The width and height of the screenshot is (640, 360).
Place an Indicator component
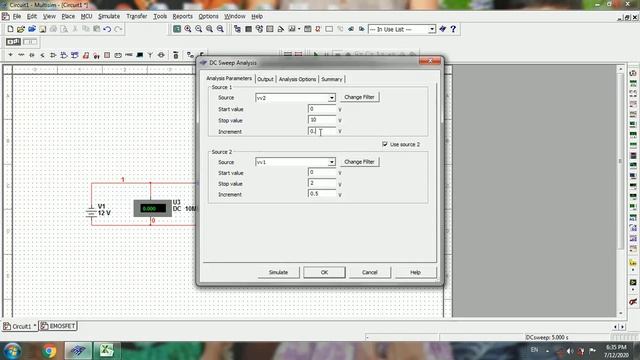pyautogui.click(x=107, y=55)
